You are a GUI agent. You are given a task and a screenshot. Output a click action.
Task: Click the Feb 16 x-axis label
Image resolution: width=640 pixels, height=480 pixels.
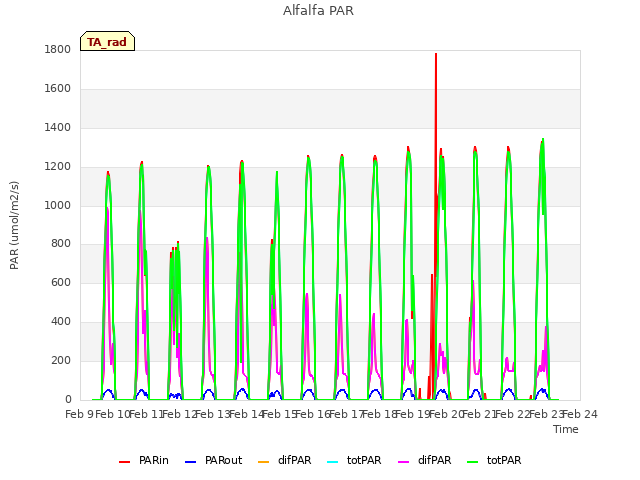pyautogui.click(x=313, y=414)
